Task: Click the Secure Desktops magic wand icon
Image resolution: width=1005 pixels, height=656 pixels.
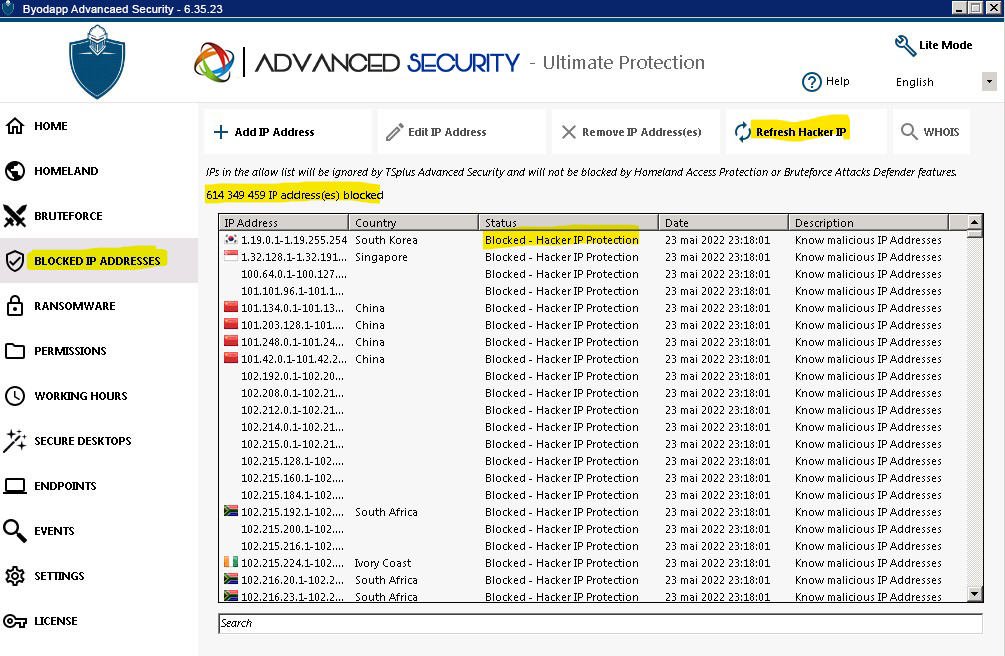Action: tap(15, 441)
